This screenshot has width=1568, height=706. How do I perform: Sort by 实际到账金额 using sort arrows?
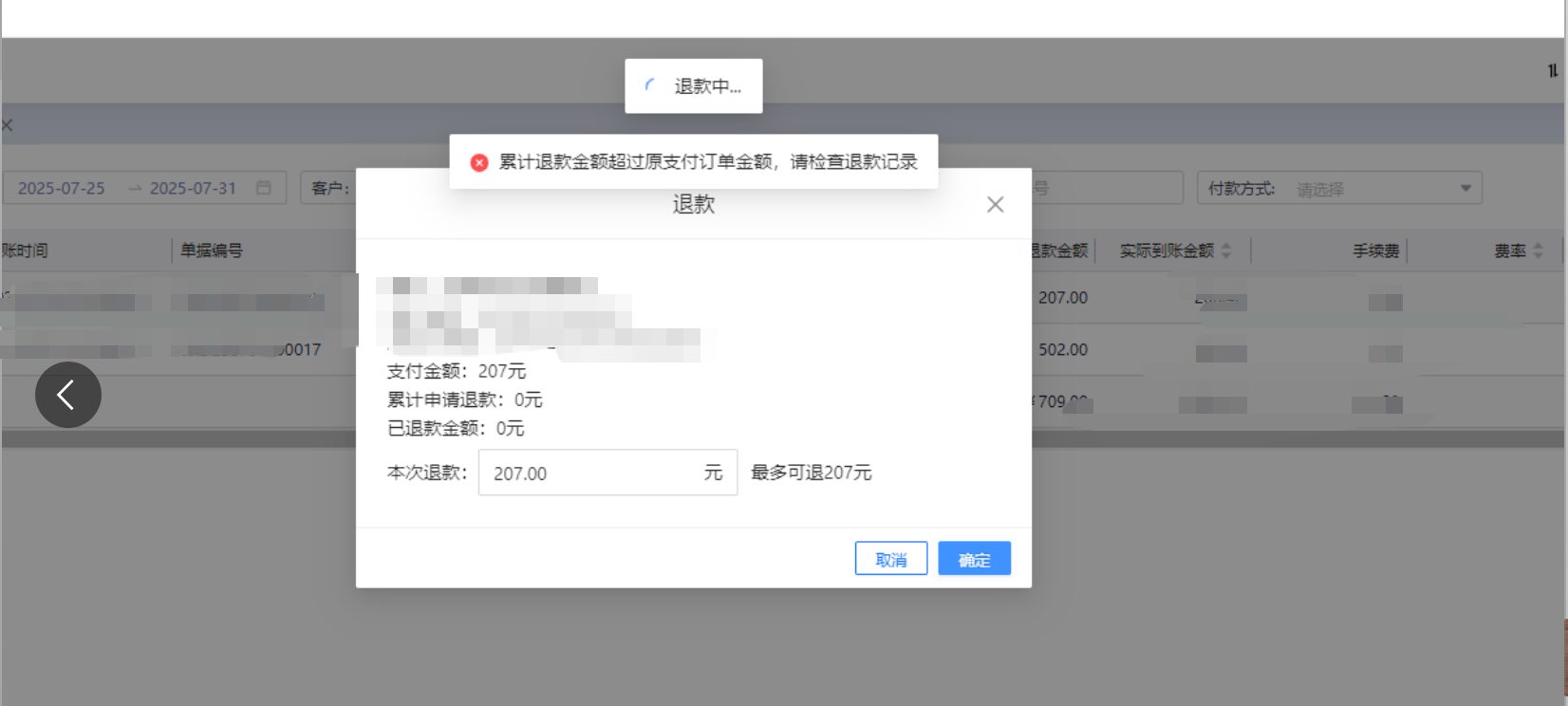(1226, 251)
